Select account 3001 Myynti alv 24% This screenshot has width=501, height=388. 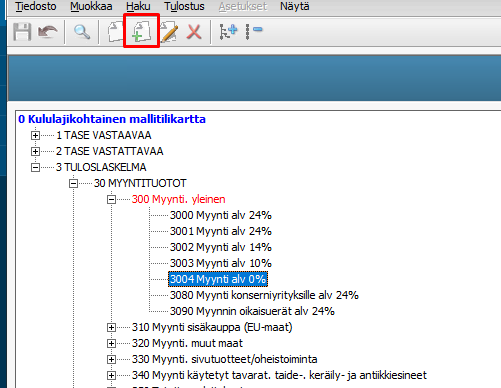(x=221, y=231)
